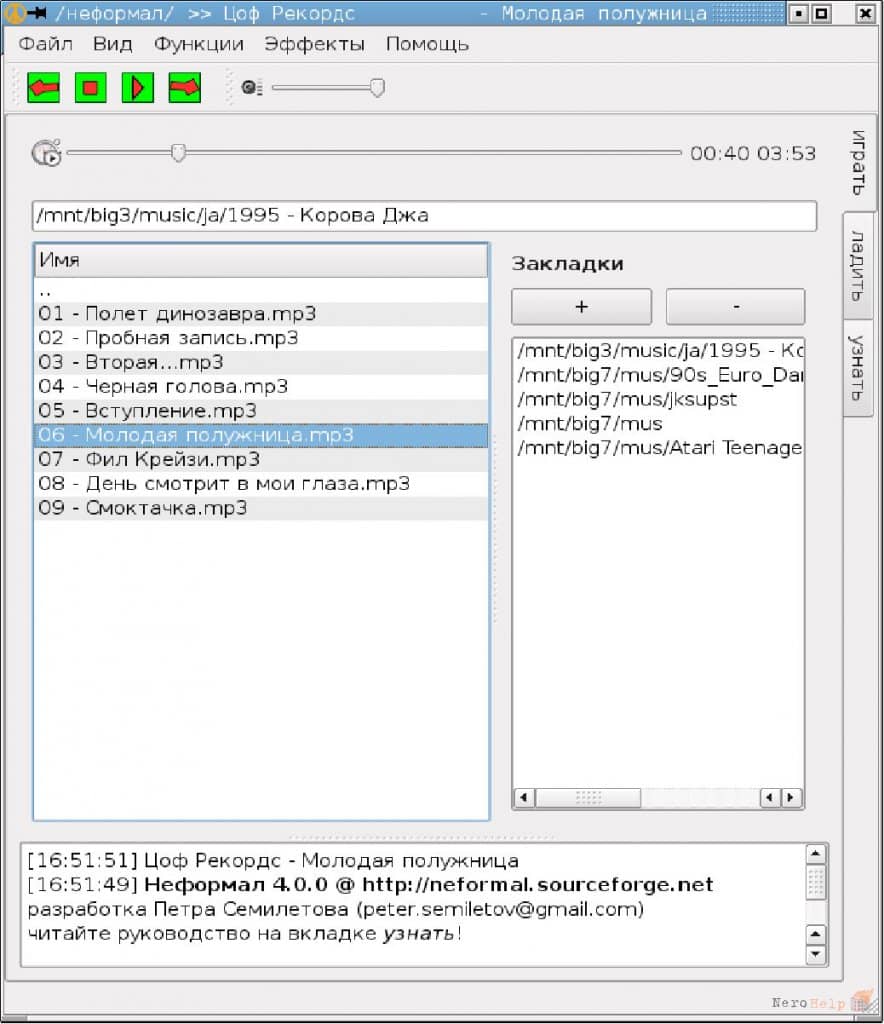The image size is (884, 1024).
Task: Open bookmark /mnt/big7/mus/Atari Teenage
Action: point(659,448)
